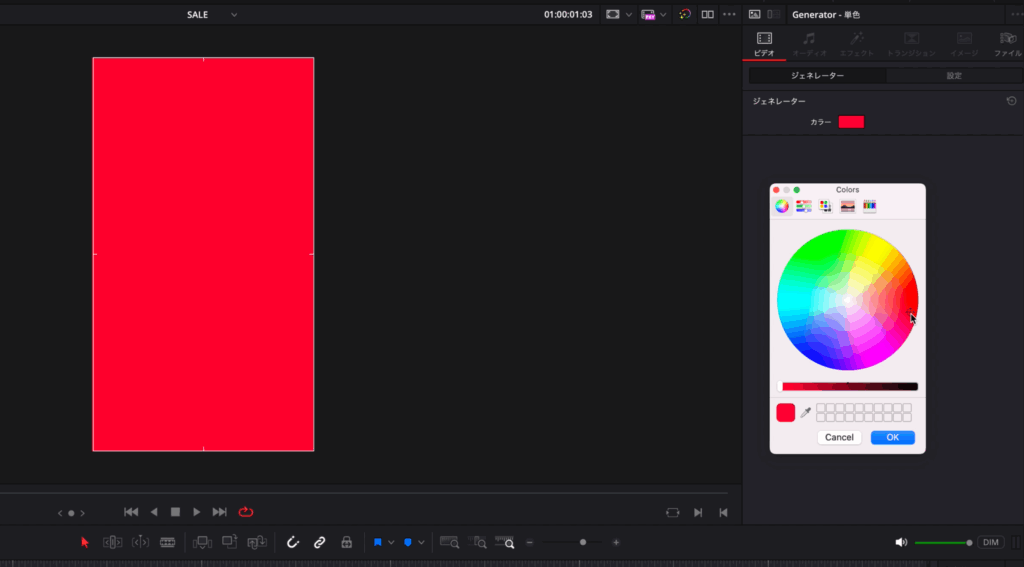The width and height of the screenshot is (1024, 567).
Task: Select the Image Palettes picker mode
Action: 848,206
